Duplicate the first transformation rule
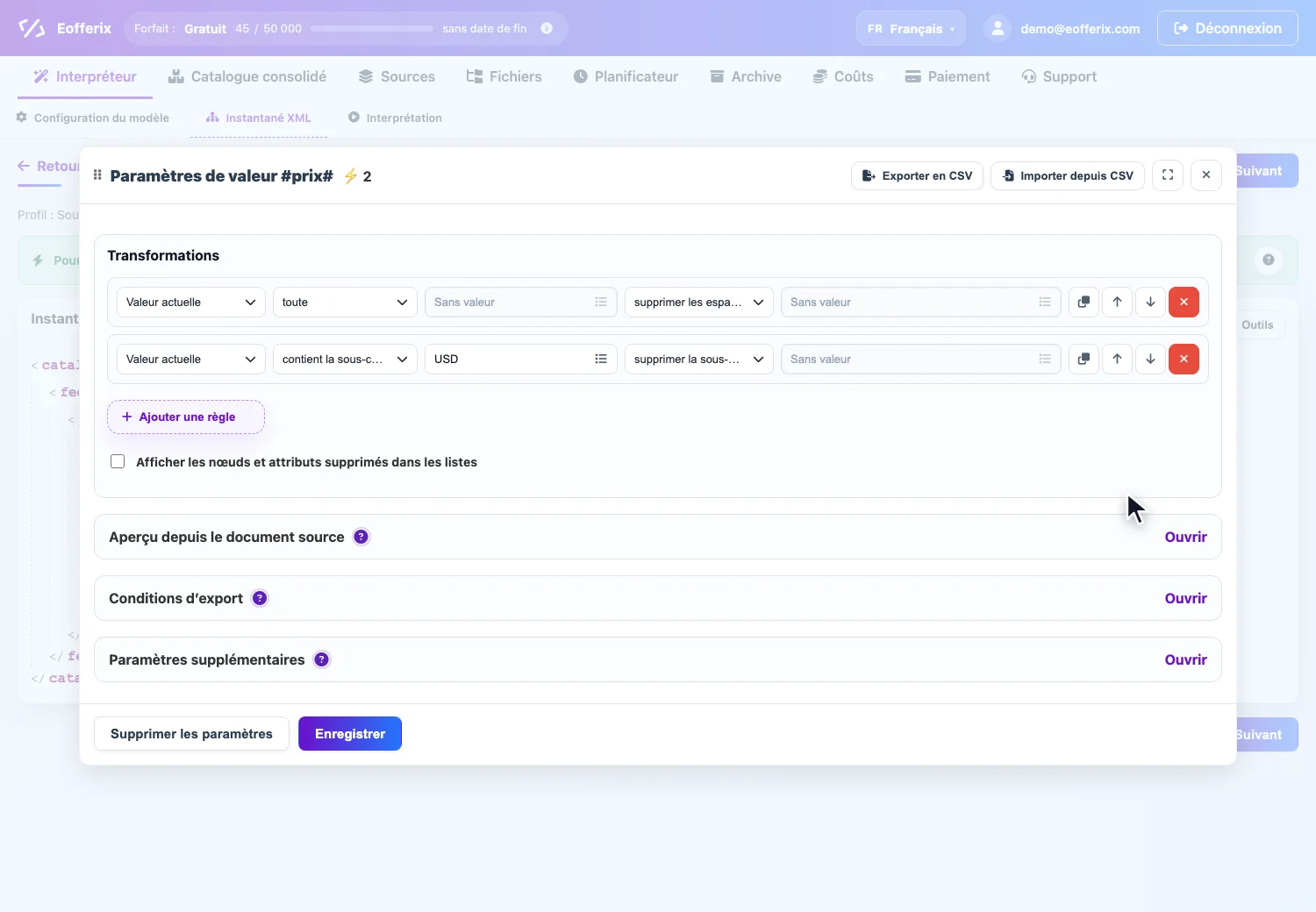This screenshot has height=912, width=1316. 1084,303
